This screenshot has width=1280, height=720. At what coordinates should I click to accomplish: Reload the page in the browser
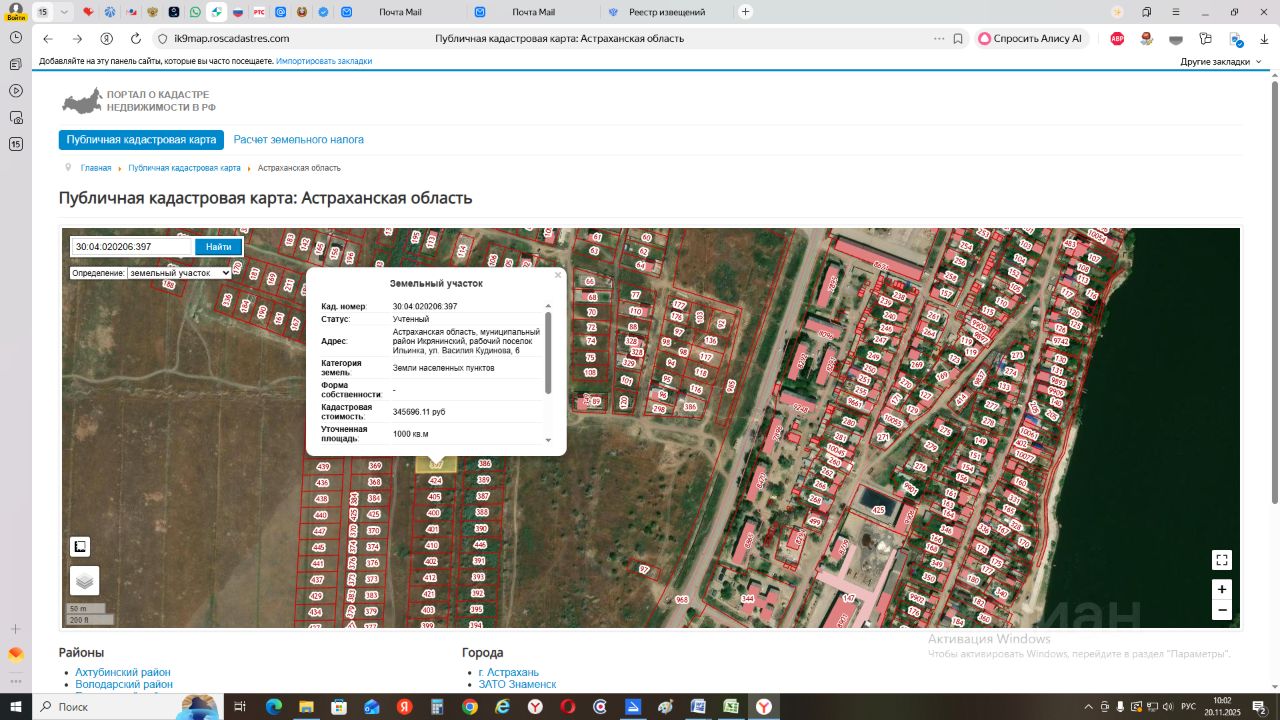click(136, 39)
